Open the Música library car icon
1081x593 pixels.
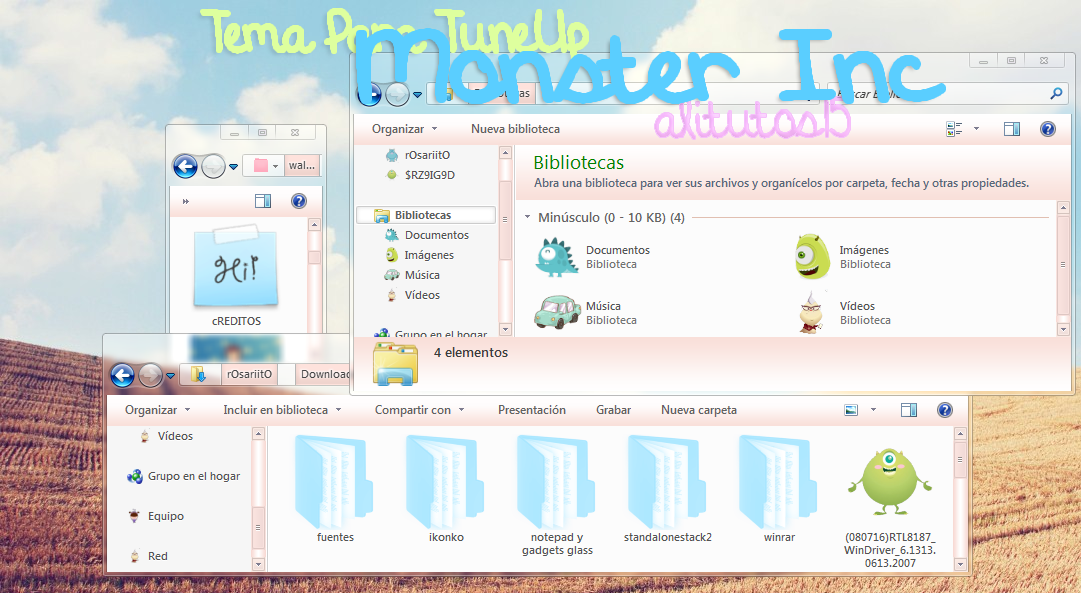[557, 312]
